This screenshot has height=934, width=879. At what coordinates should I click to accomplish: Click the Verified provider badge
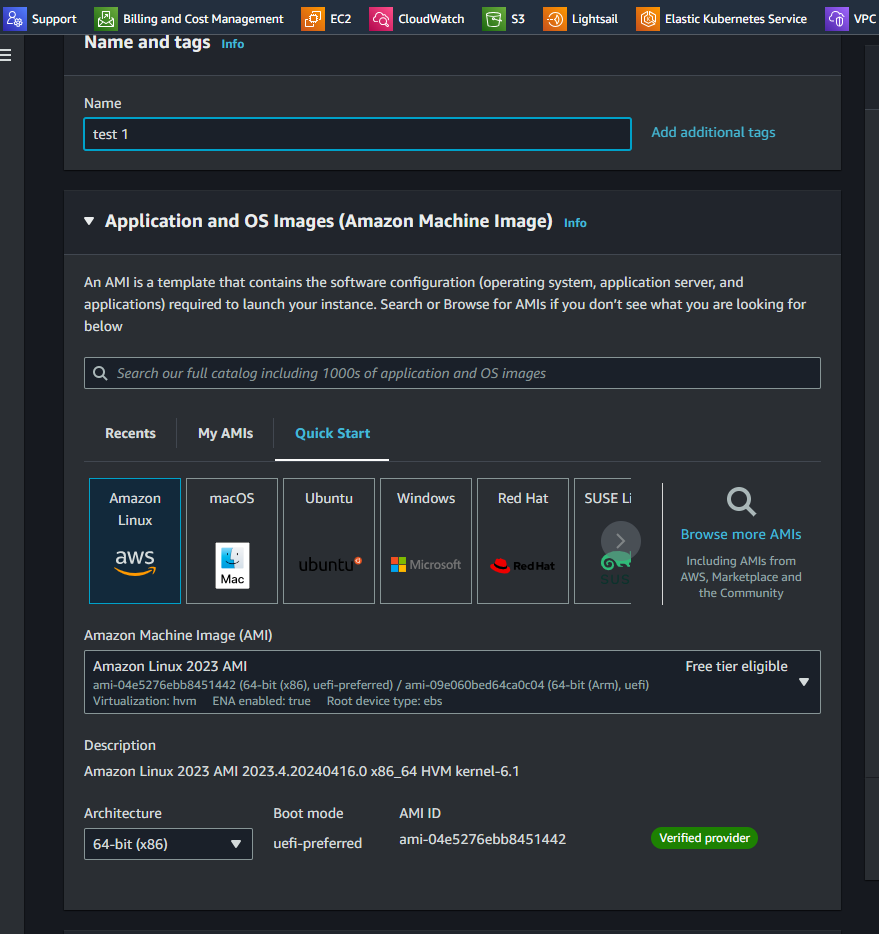[x=704, y=838]
